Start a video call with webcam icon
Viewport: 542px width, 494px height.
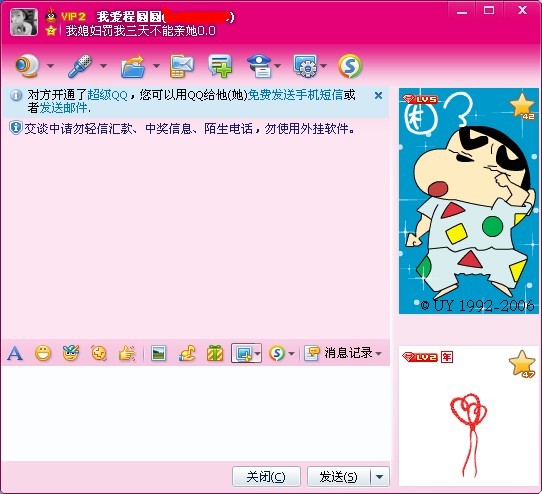(27, 66)
